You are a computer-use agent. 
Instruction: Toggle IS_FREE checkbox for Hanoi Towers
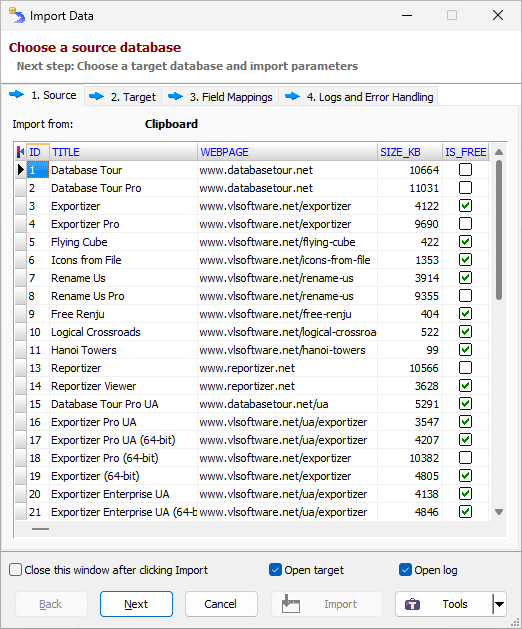(465, 350)
